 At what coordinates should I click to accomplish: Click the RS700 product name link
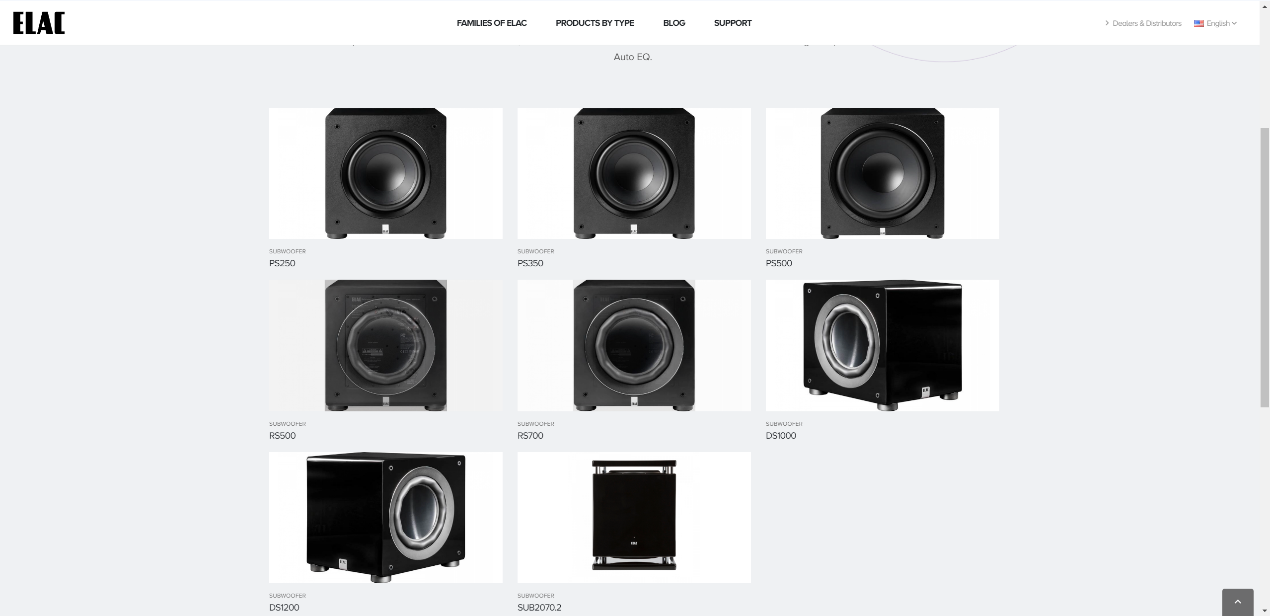point(530,436)
